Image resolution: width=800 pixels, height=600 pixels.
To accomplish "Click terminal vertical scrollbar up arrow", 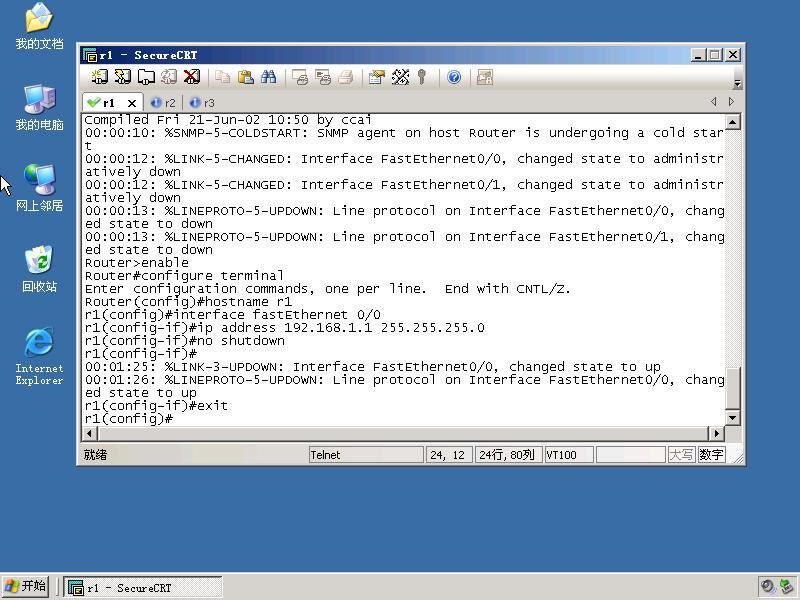I will [x=733, y=122].
